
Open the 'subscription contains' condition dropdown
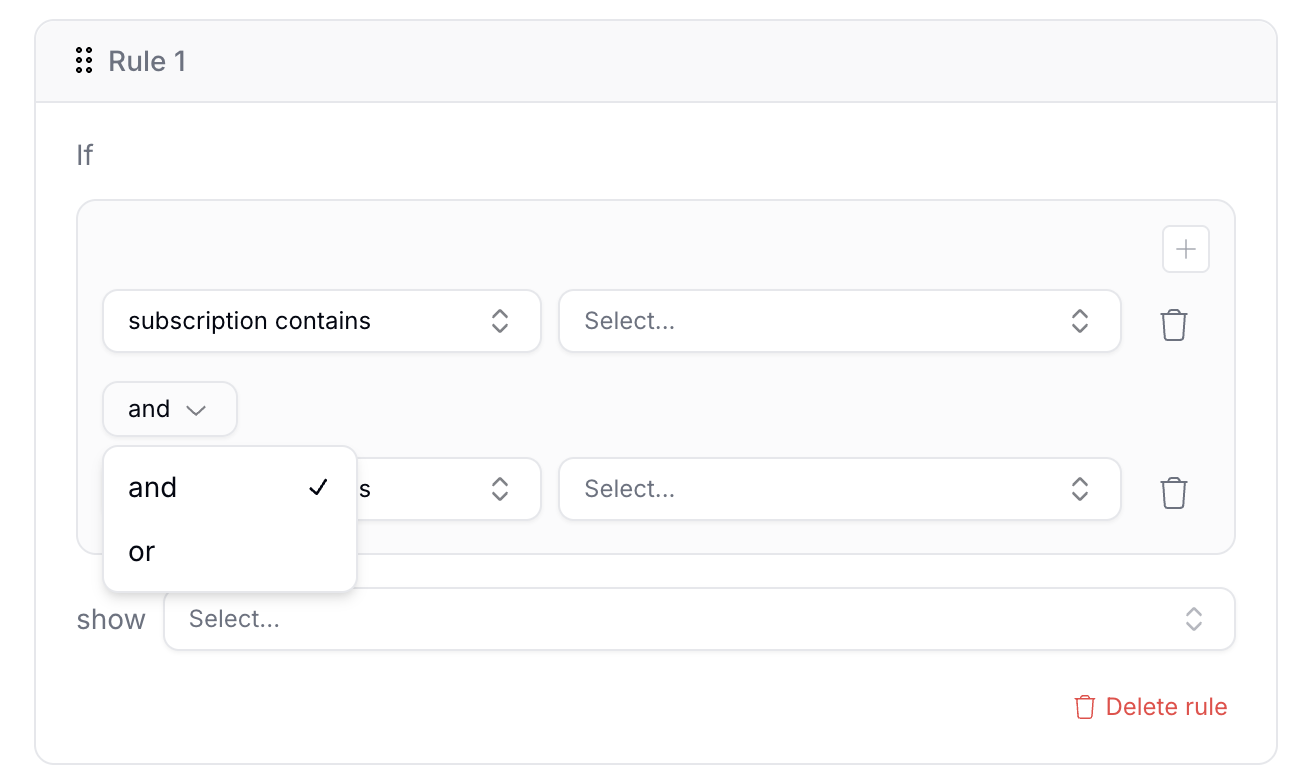[x=322, y=321]
